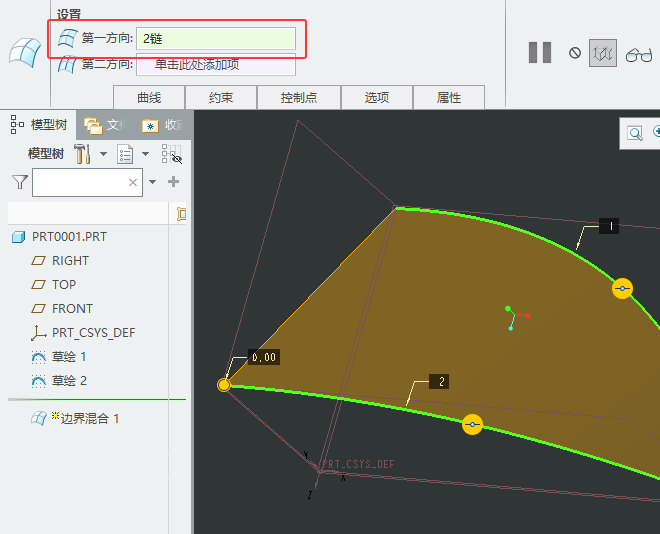Expand the search options dropdown arrow
The image size is (660, 534).
click(x=152, y=182)
